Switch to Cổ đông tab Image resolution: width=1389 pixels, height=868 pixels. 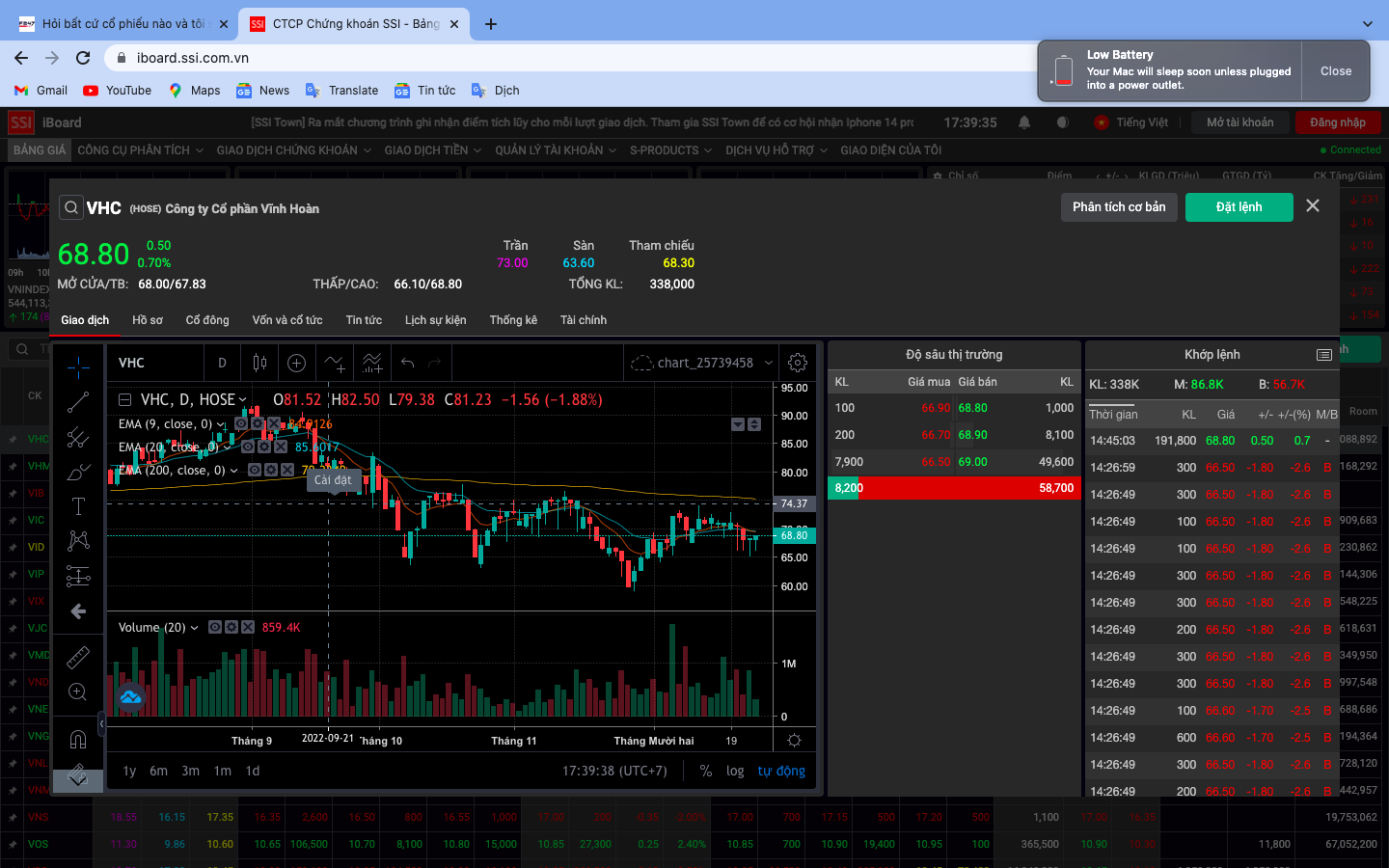[207, 320]
